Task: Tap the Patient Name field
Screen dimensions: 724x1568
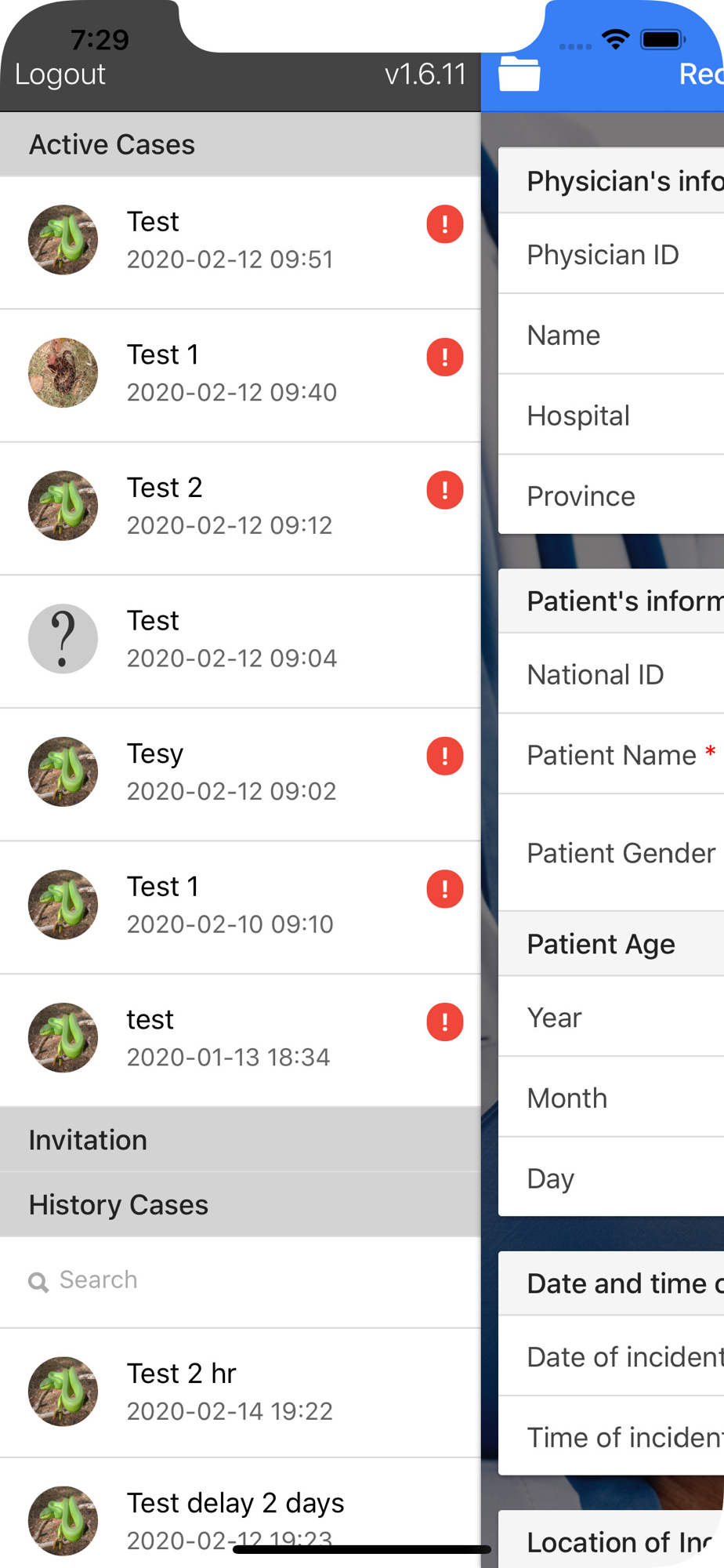Action: (x=611, y=755)
